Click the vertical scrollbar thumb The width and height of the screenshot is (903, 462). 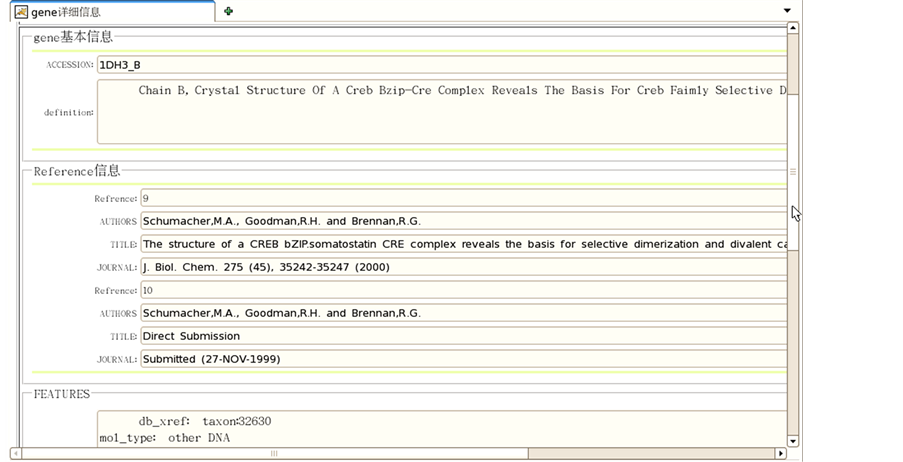click(793, 170)
